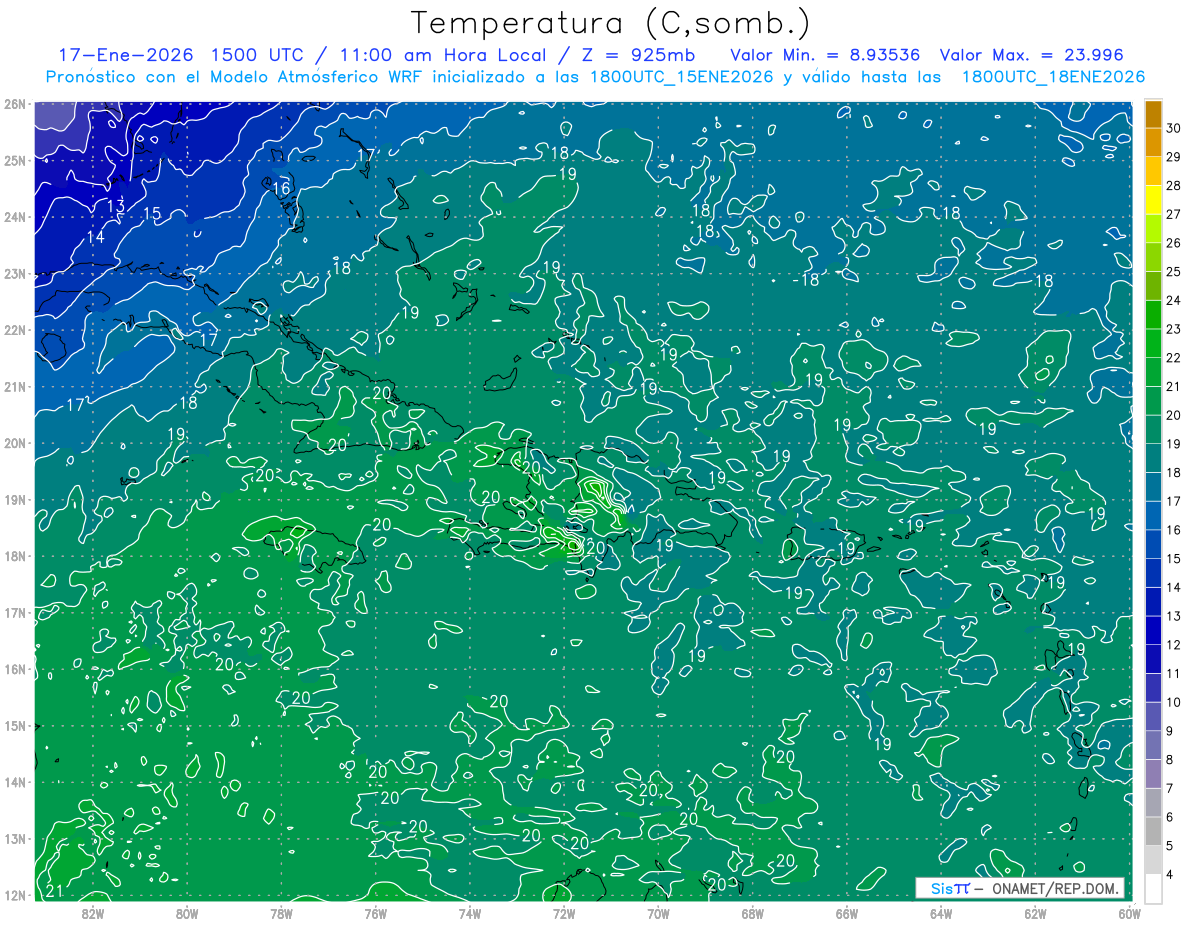Click the '17N' latitude axis label
This screenshot has width=1200, height=927.
tap(15, 612)
